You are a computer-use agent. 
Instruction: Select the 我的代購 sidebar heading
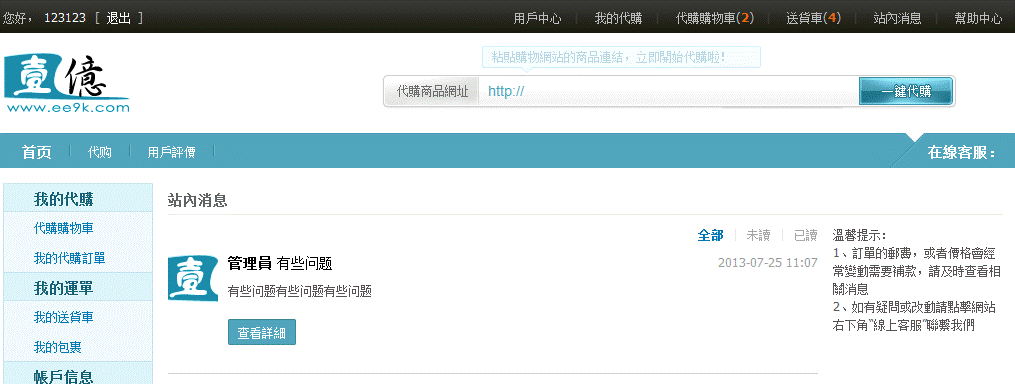63,199
